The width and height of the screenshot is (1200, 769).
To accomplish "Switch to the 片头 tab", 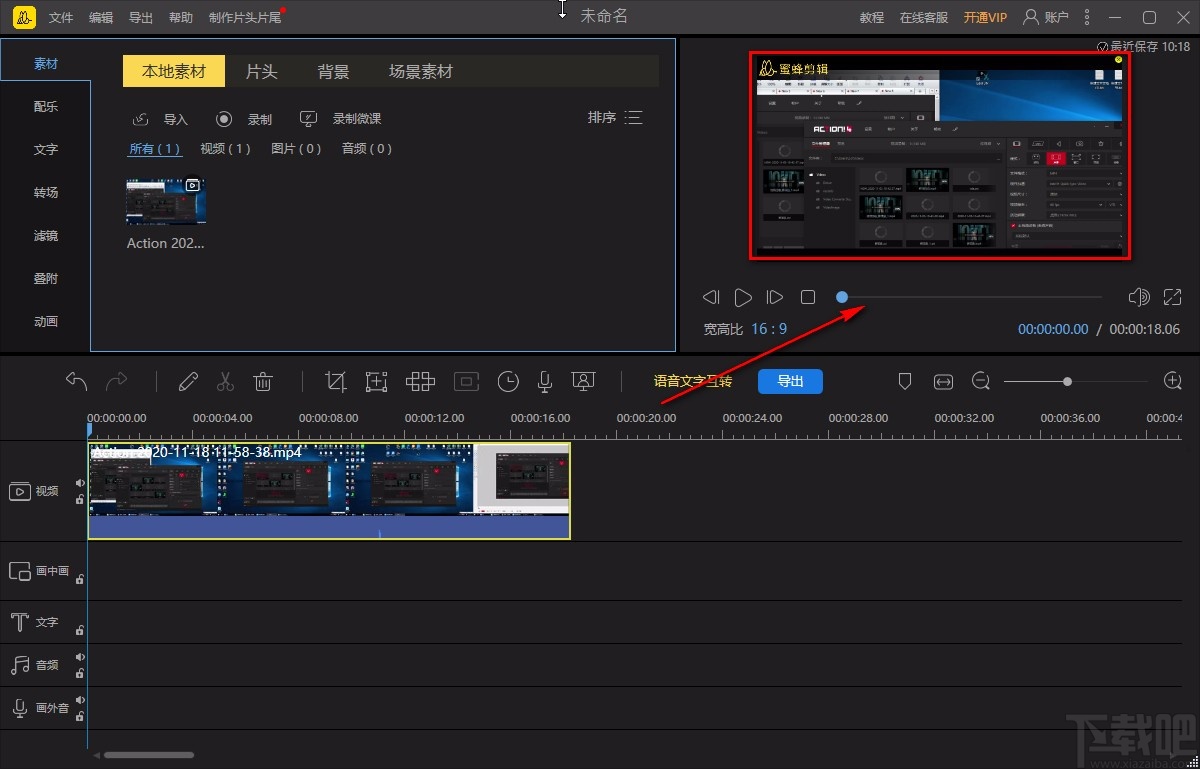I will click(x=261, y=72).
